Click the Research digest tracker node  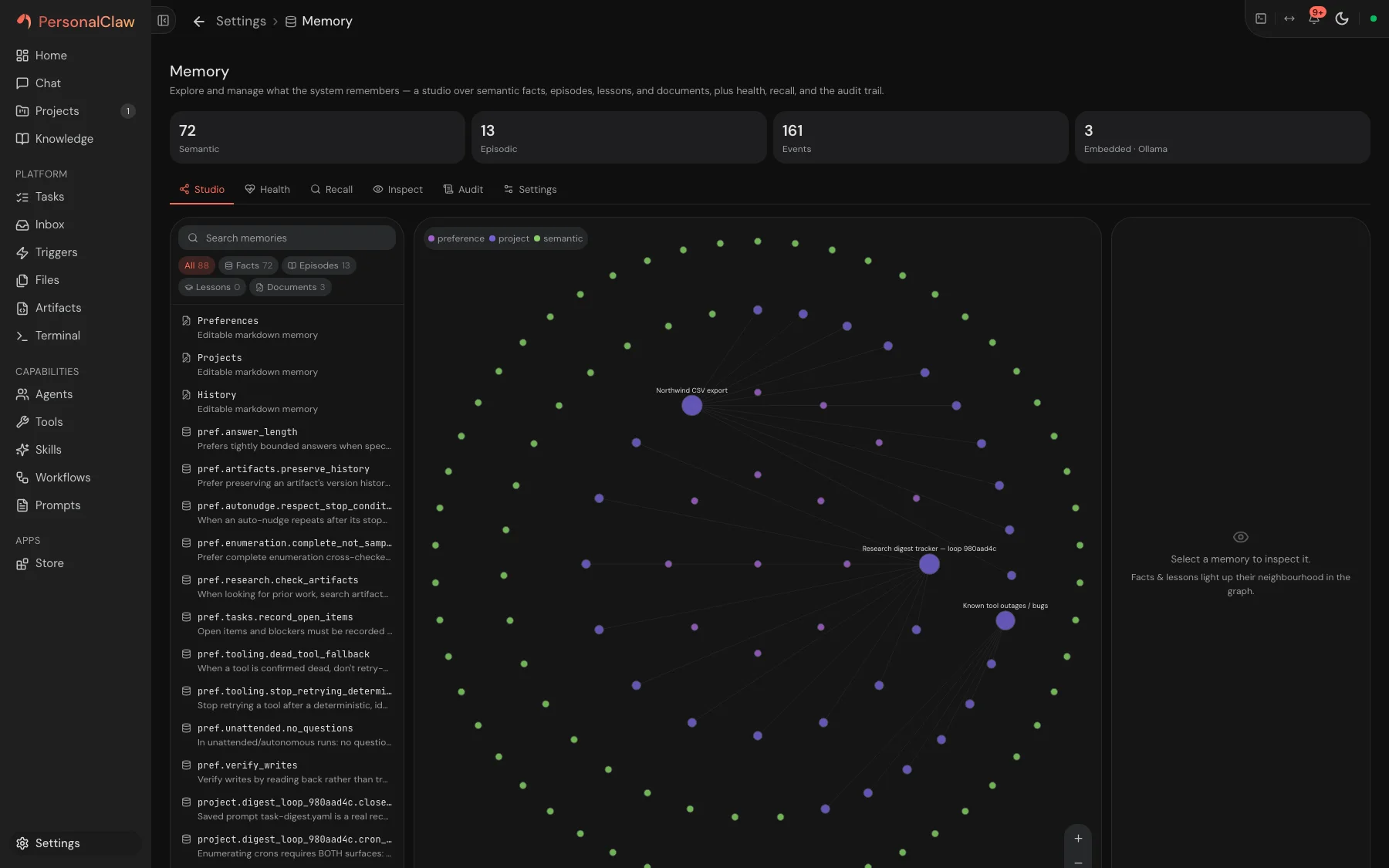click(x=929, y=564)
